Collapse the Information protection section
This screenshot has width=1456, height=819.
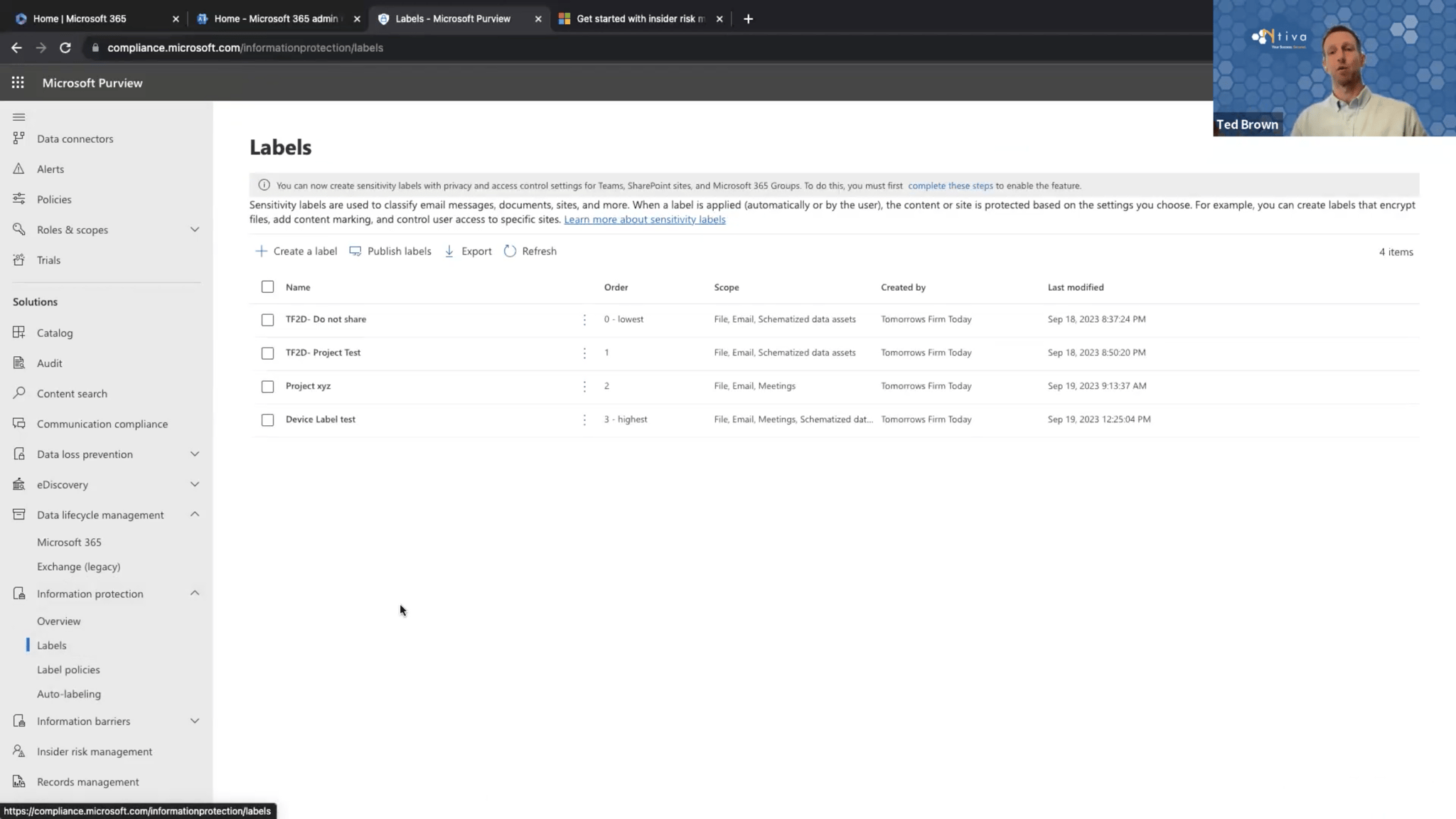pyautogui.click(x=195, y=593)
